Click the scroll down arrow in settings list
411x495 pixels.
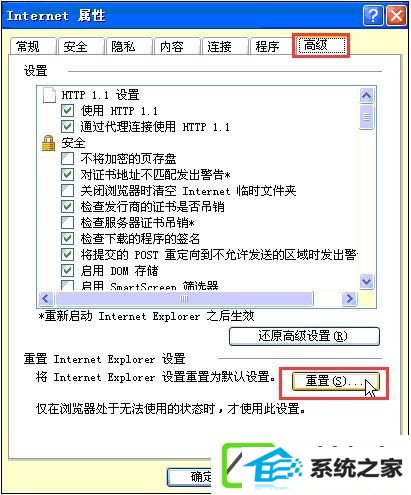point(366,282)
